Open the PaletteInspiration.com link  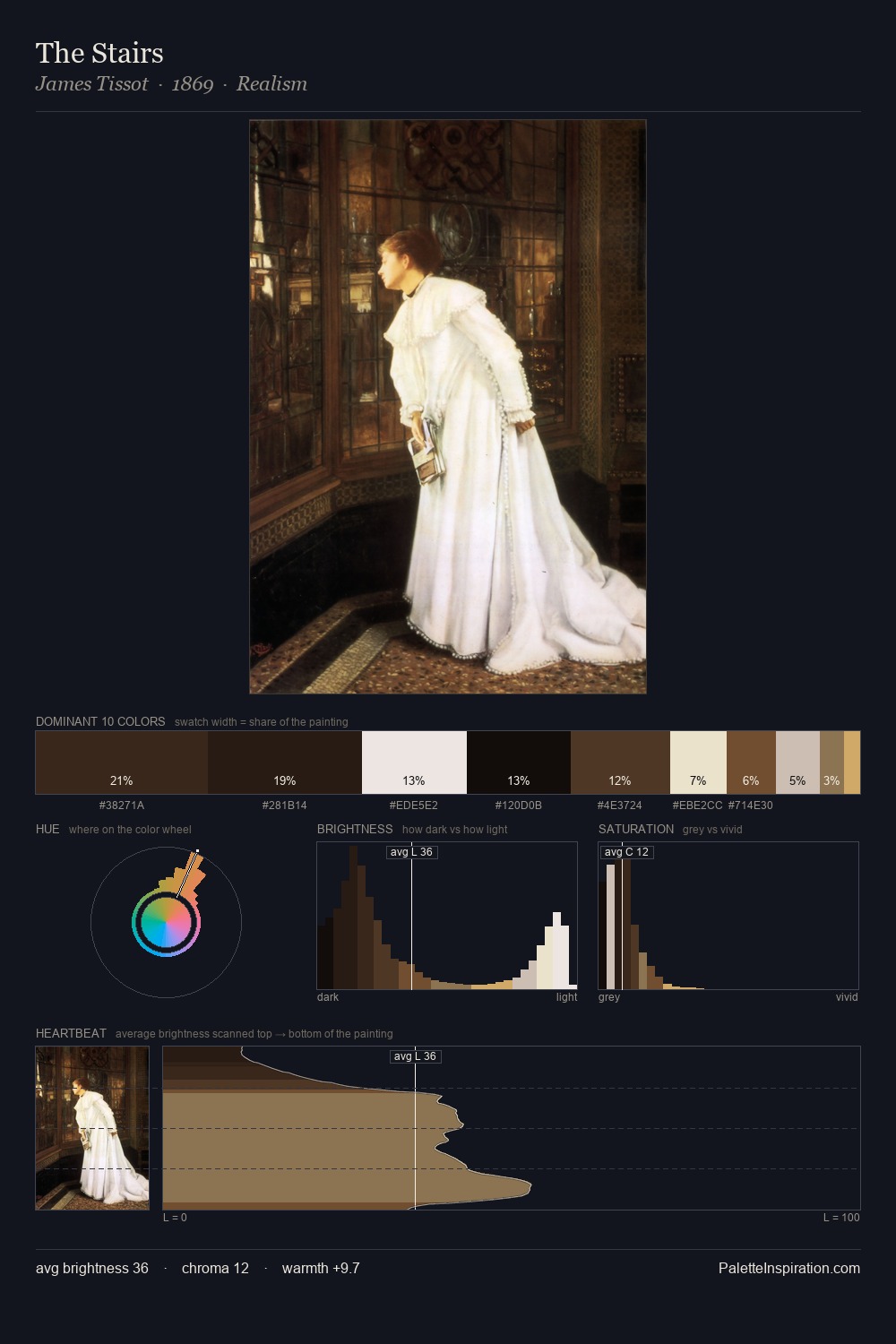[789, 1268]
